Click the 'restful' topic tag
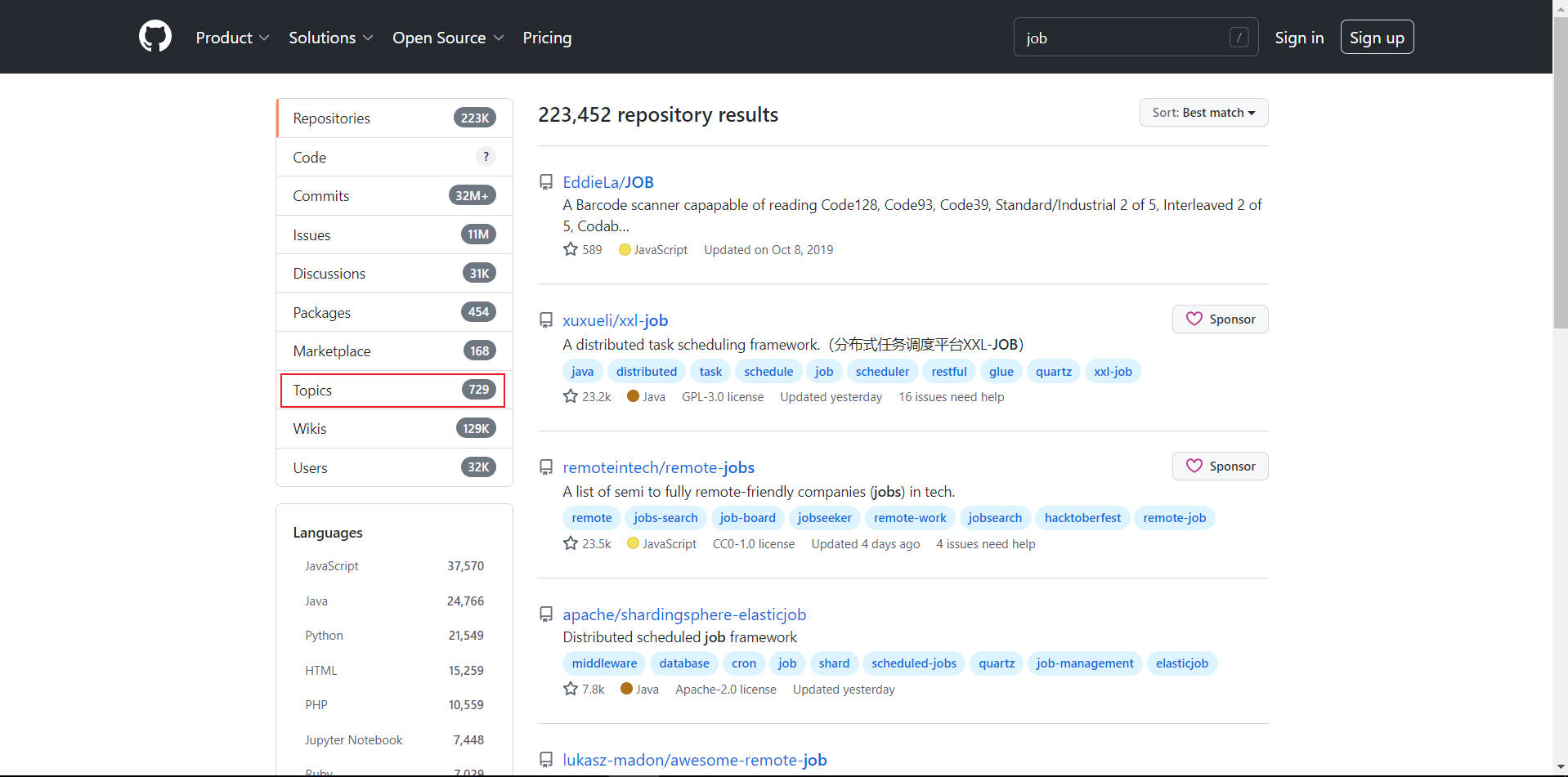This screenshot has height=777, width=1568. click(x=949, y=372)
